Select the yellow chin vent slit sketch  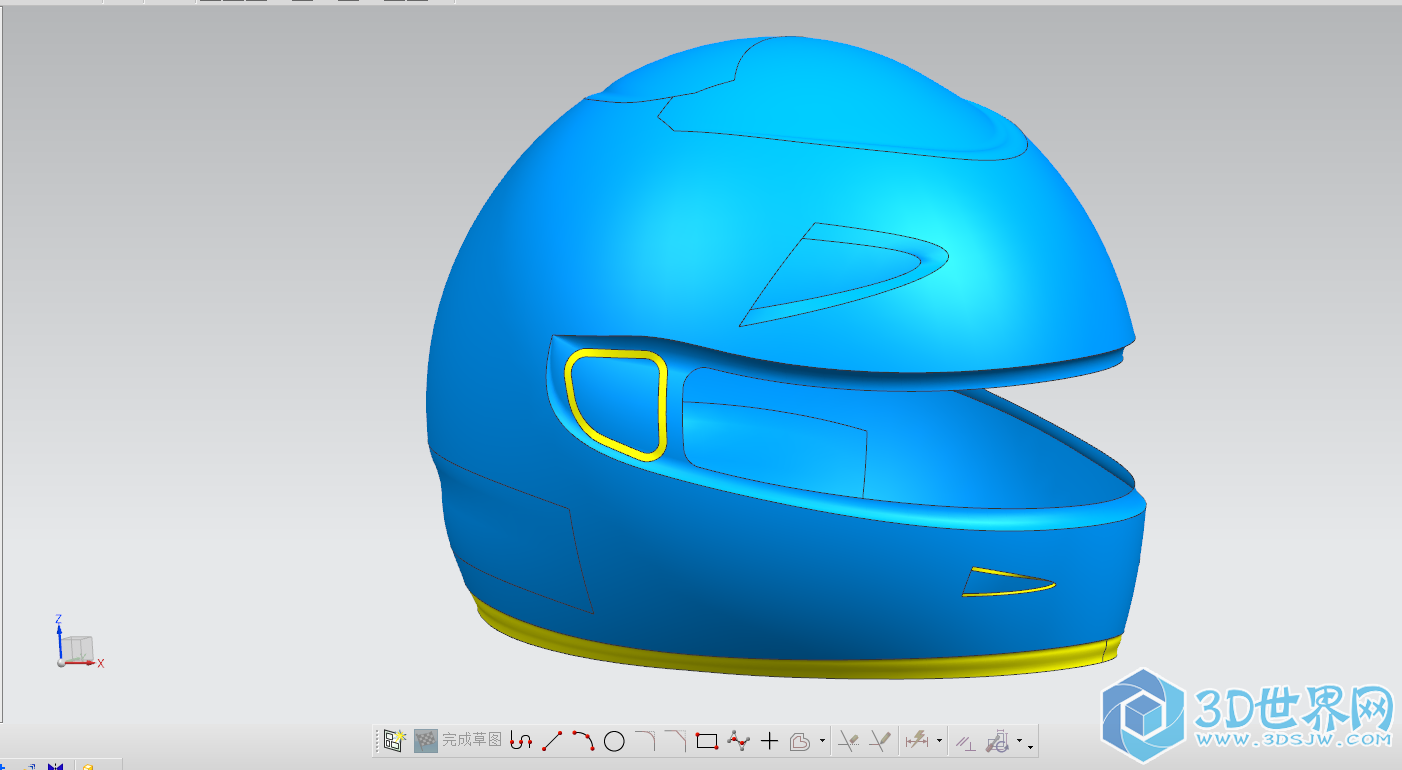click(x=1007, y=582)
